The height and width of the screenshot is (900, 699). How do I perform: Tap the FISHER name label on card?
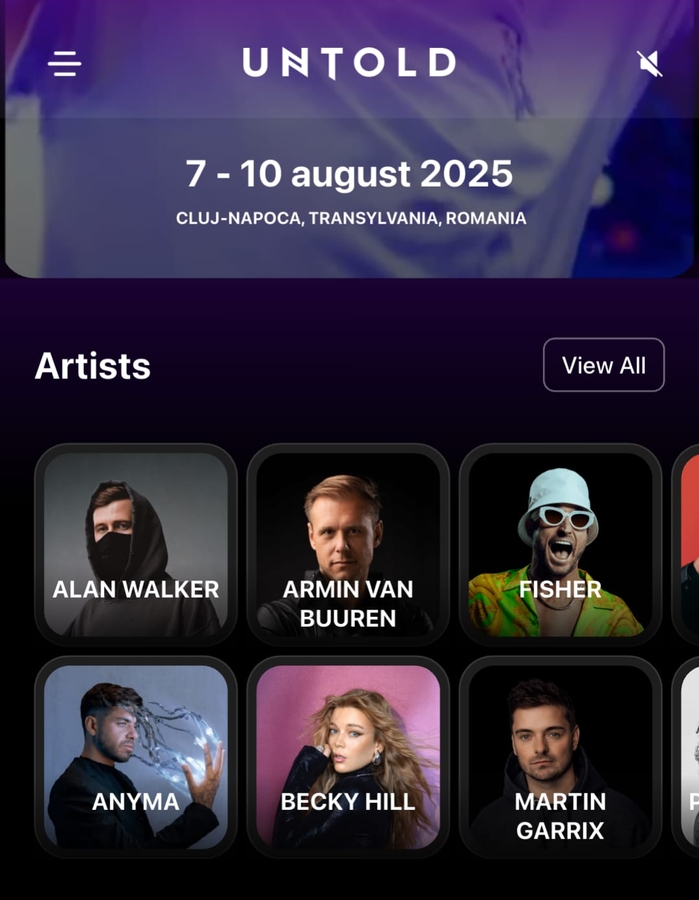pos(560,589)
